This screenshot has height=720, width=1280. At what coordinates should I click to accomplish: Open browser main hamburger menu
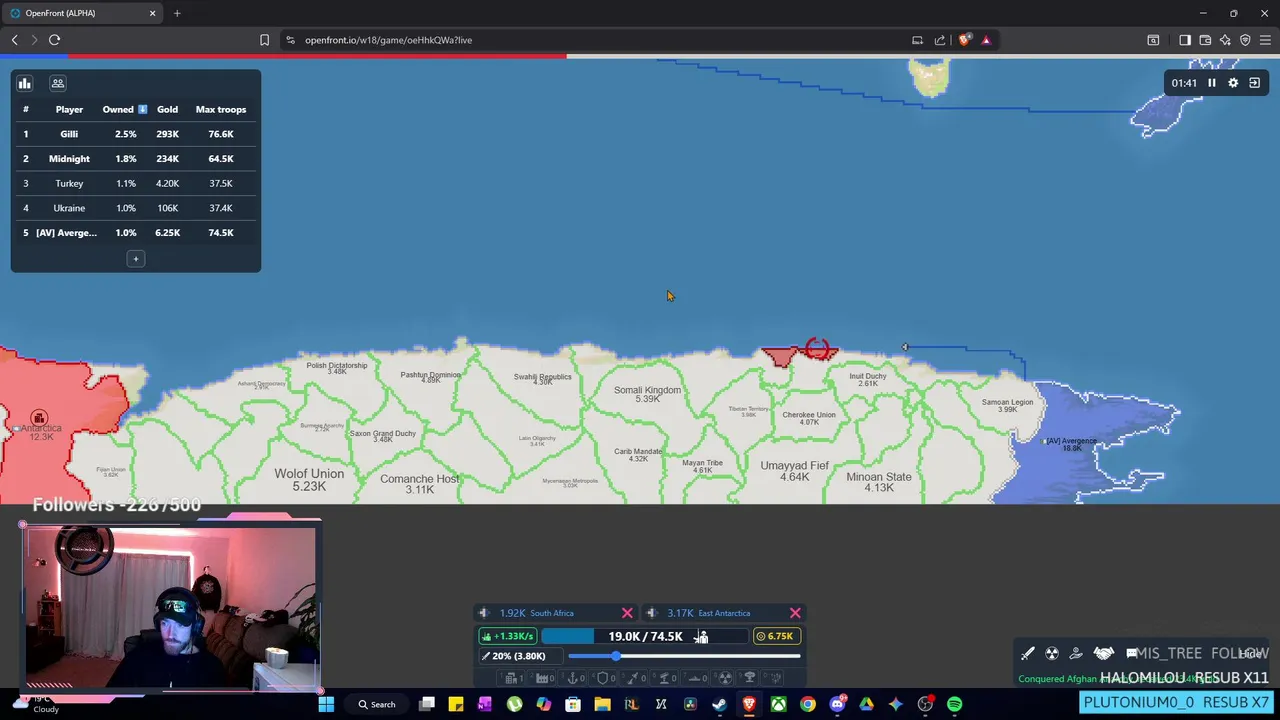pos(1265,40)
